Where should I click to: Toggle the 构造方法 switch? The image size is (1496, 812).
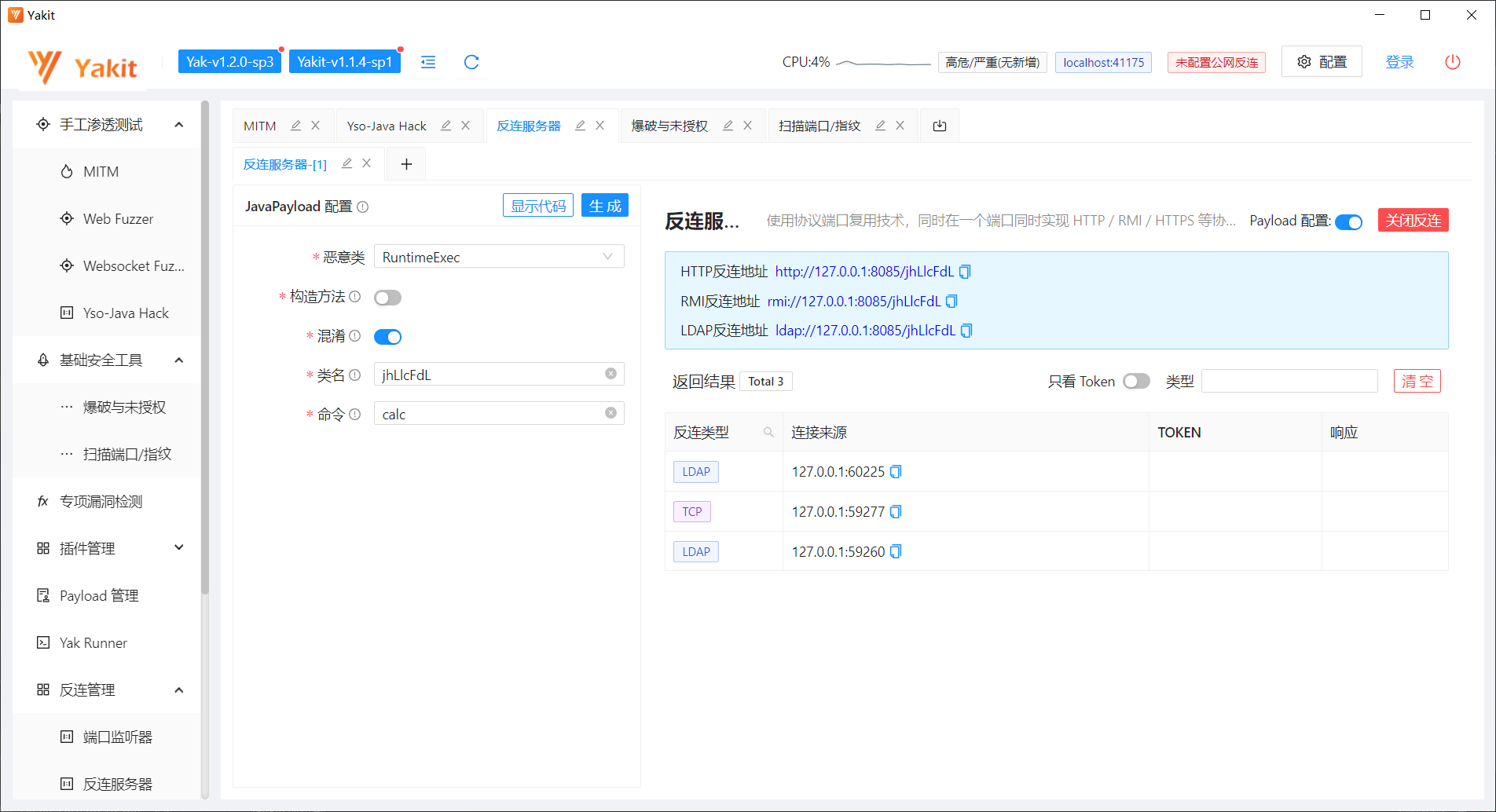click(x=387, y=298)
